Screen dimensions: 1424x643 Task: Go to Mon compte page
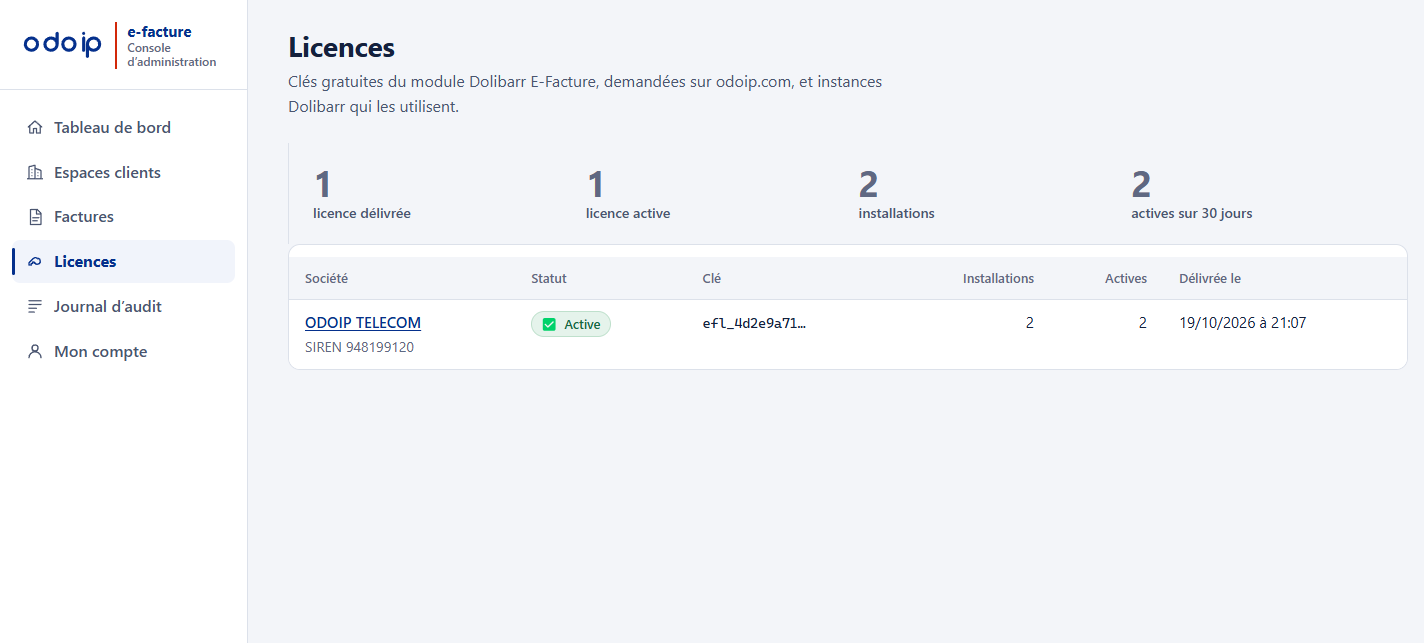tap(123, 352)
